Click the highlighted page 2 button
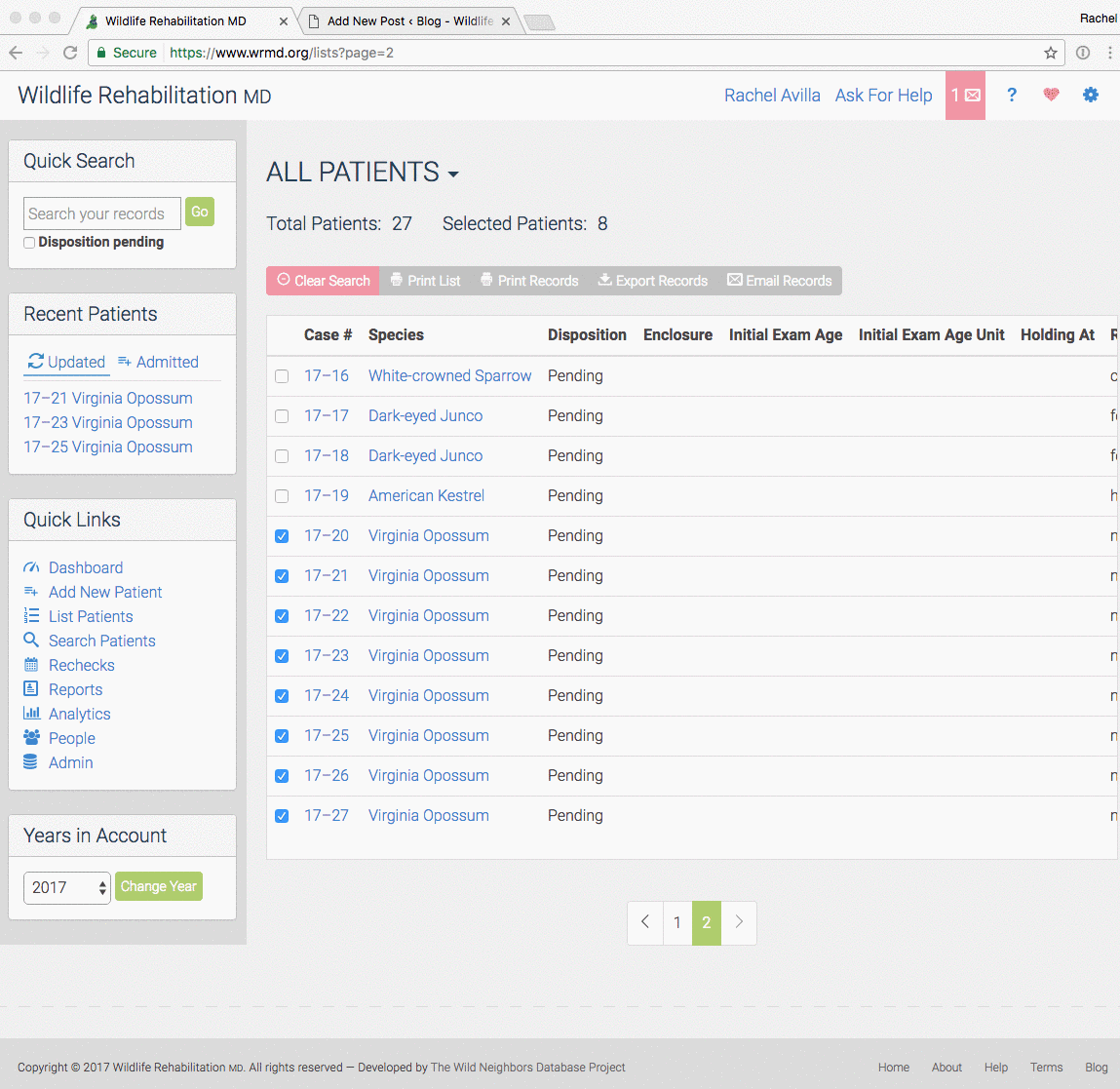Viewport: 1120px width, 1089px height. point(707,922)
